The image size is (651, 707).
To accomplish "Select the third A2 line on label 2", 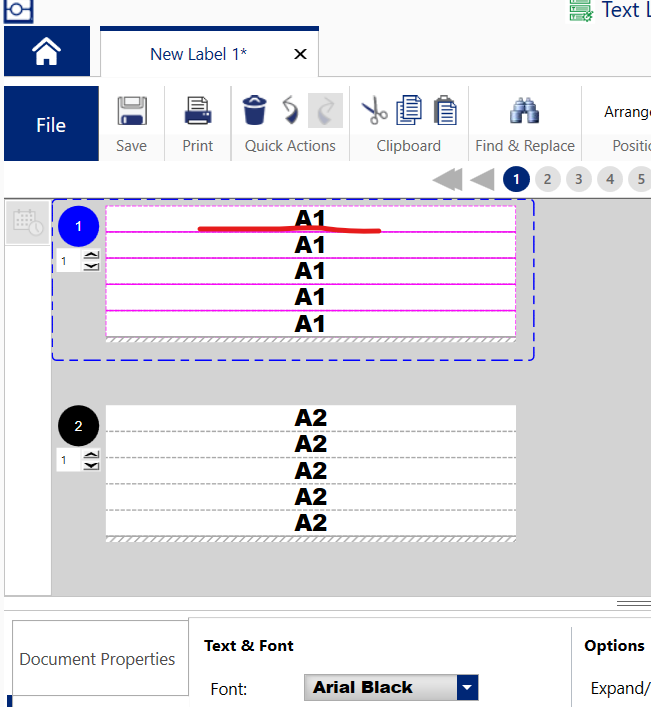I will click(x=311, y=471).
